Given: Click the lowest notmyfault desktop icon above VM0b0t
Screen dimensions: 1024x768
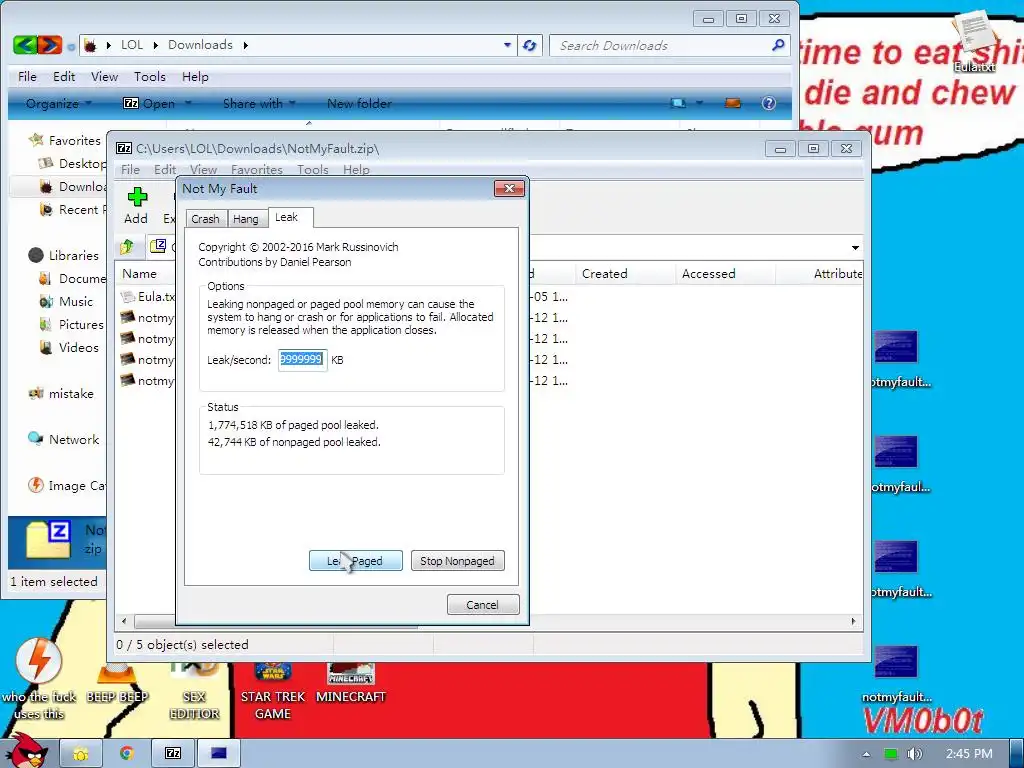Looking at the screenshot, I should (896, 673).
